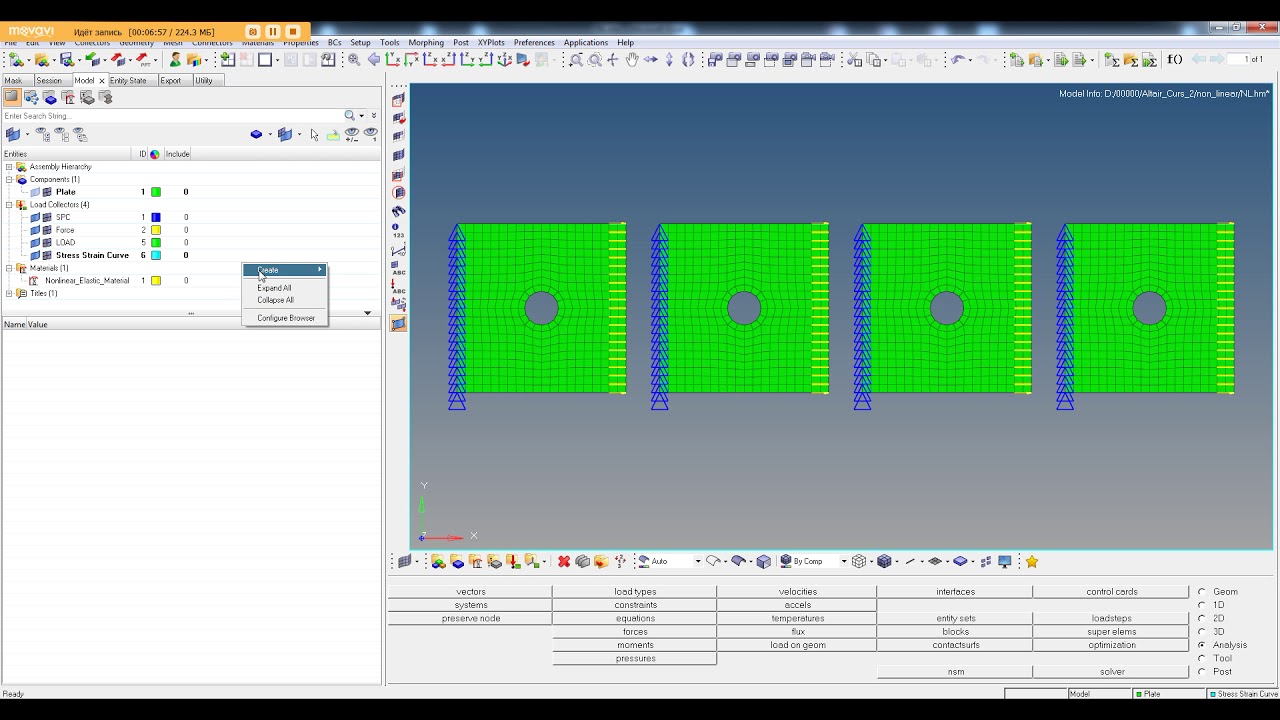Click the yellow star favorites icon

click(x=1032, y=562)
